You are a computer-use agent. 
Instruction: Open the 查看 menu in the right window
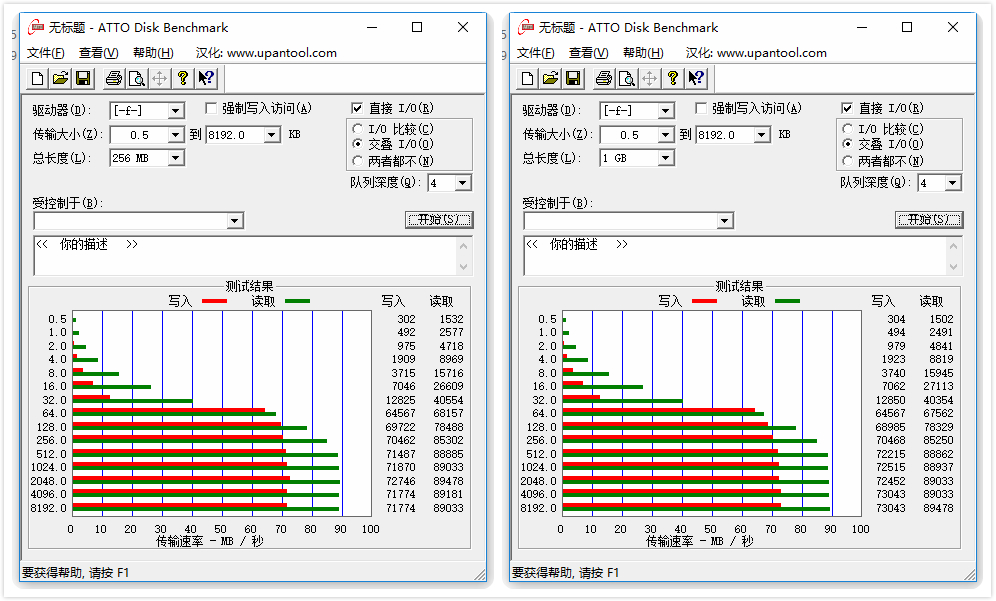[588, 52]
